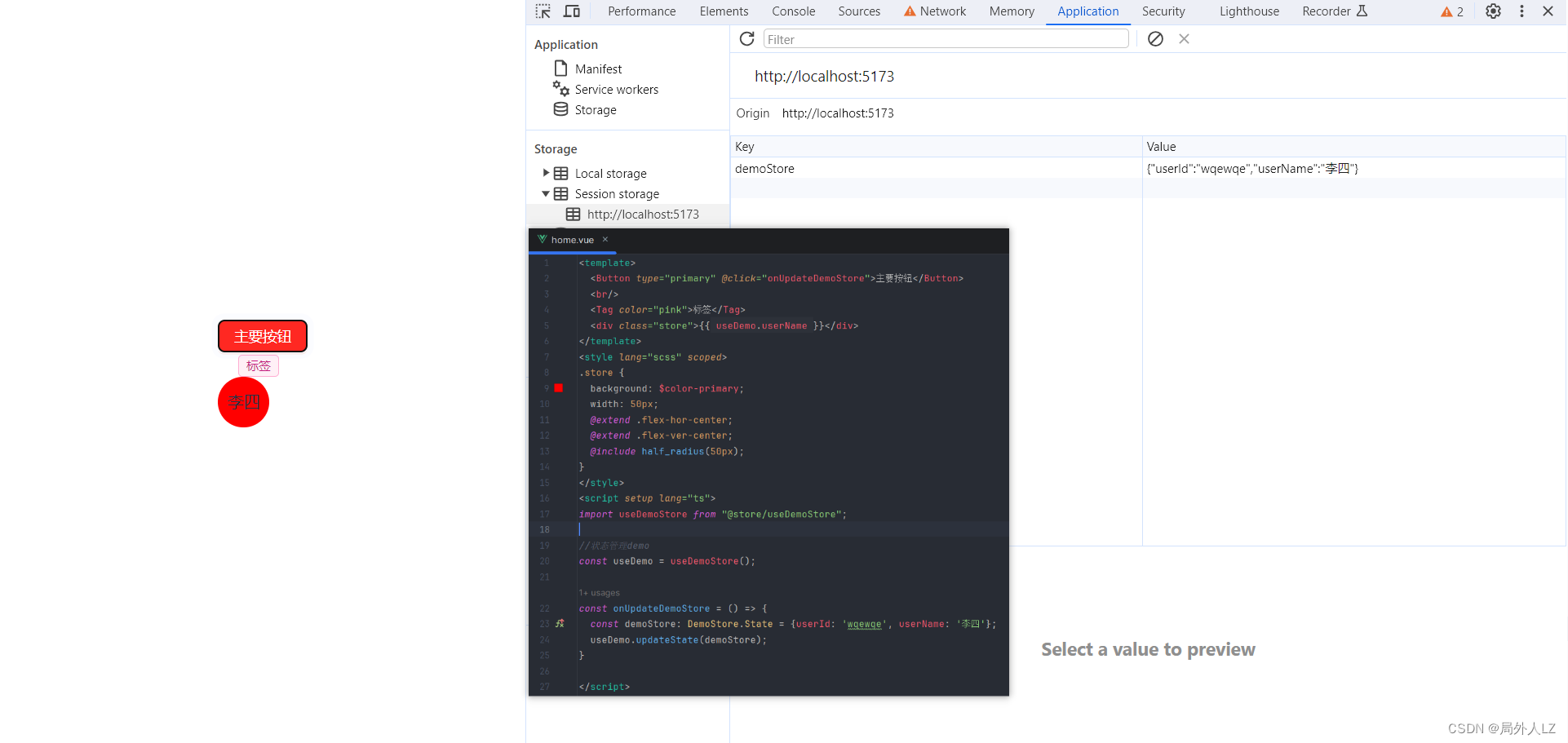Image resolution: width=1568 pixels, height=743 pixels.
Task: Click the pink 标签 tag
Action: tap(259, 366)
